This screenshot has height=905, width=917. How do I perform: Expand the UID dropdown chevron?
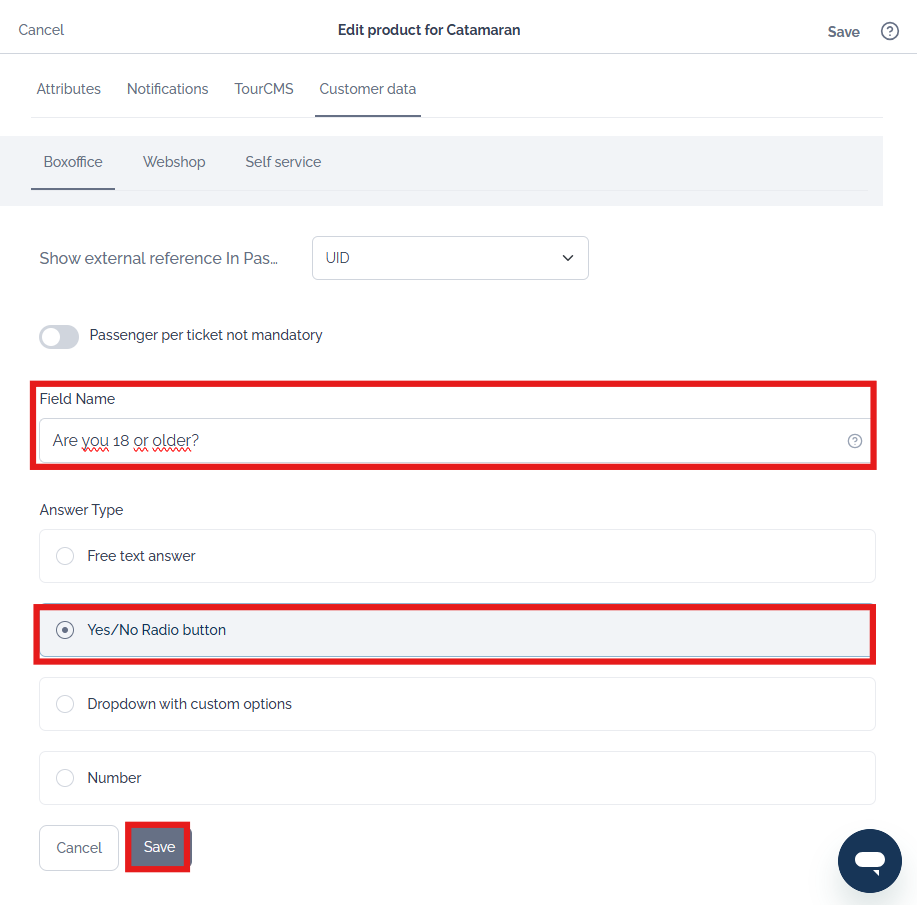(x=567, y=258)
